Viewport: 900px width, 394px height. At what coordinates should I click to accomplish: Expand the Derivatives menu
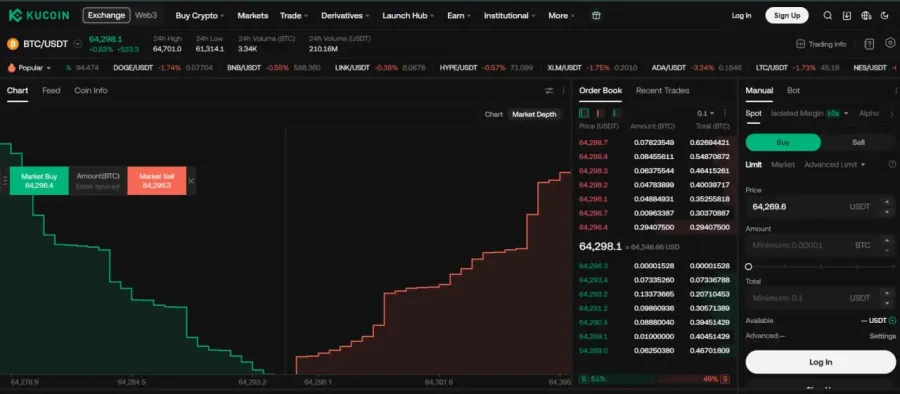pyautogui.click(x=345, y=16)
